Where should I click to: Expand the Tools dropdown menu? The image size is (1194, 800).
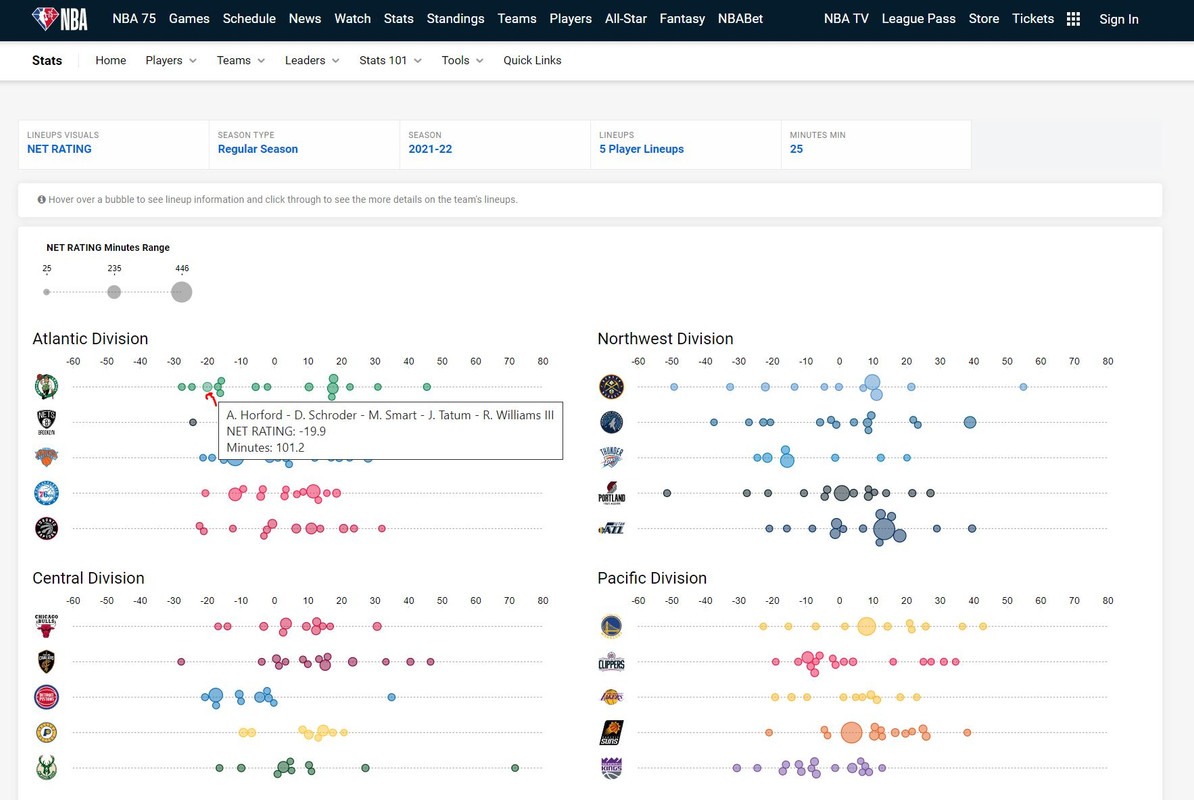coord(462,60)
